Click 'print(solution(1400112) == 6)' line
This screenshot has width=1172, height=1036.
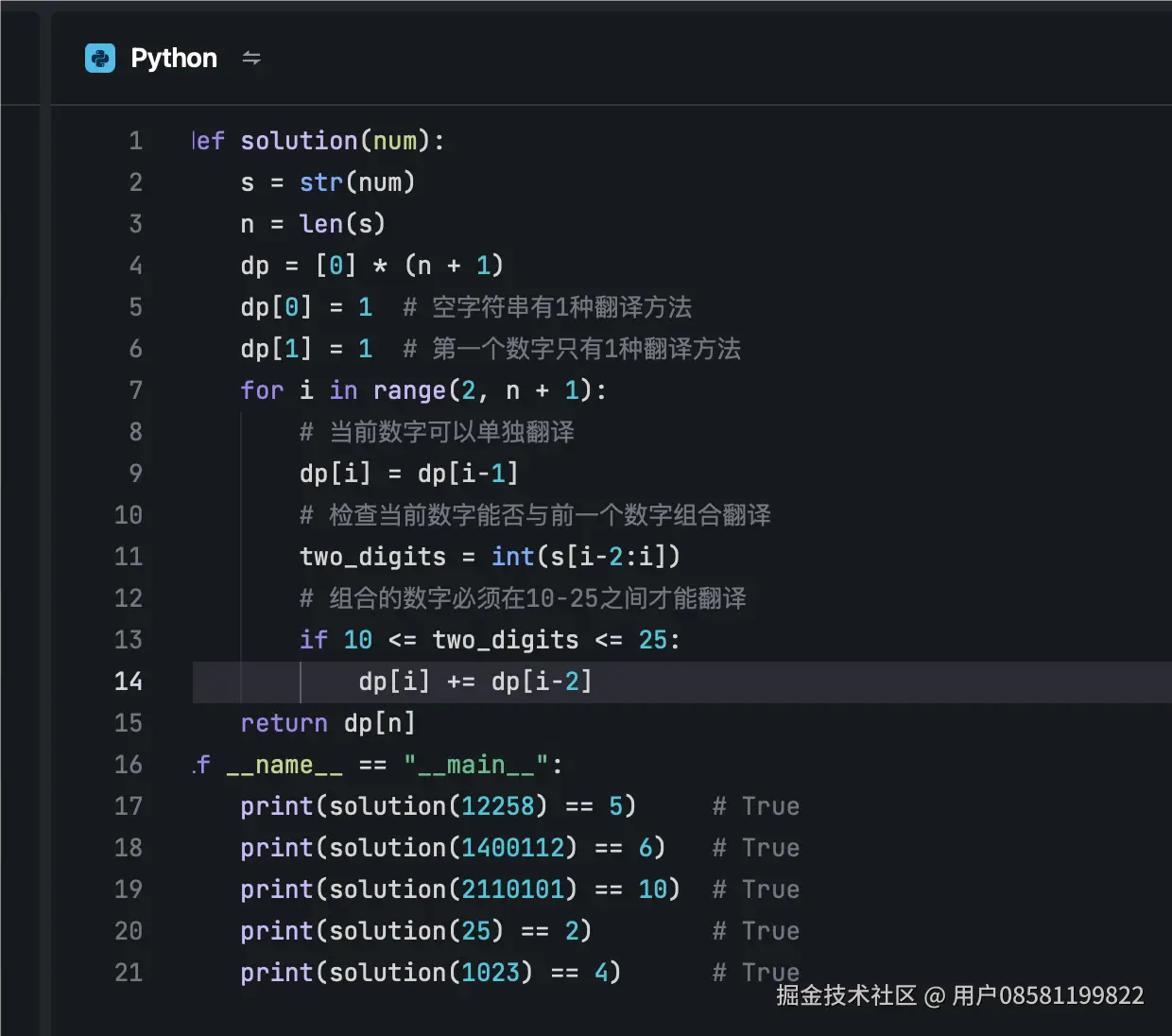coord(453,848)
